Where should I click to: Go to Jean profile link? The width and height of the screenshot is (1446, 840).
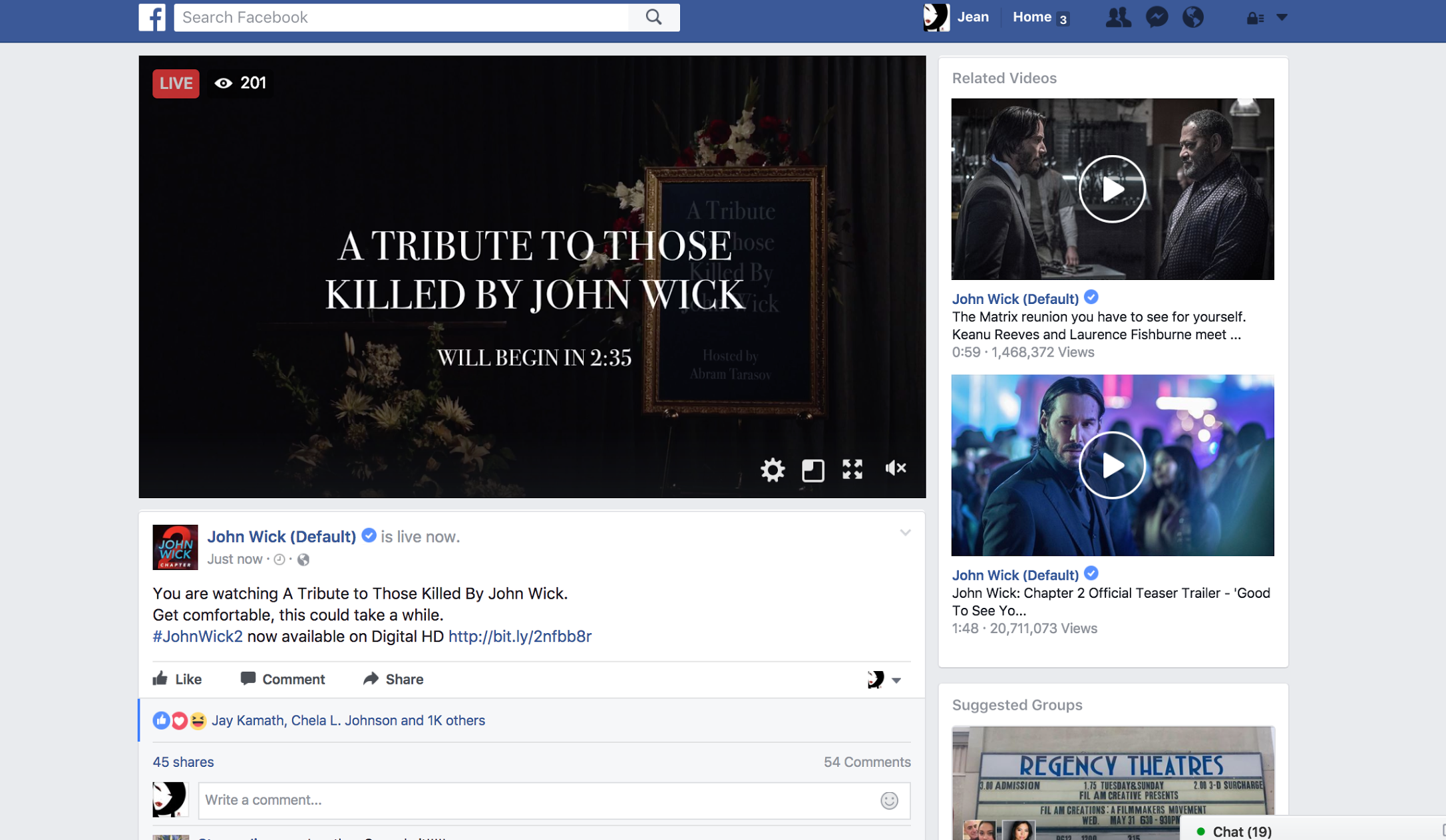(973, 17)
